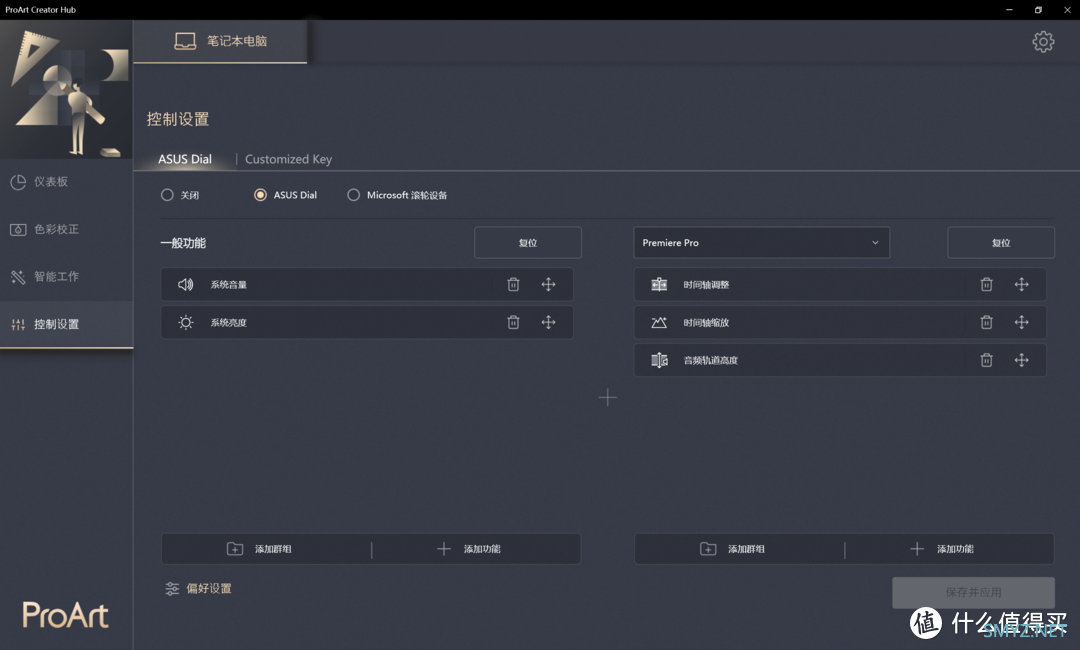Viewport: 1080px width, 650px height.
Task: Select the 关闭 radio option
Action: pyautogui.click(x=167, y=195)
